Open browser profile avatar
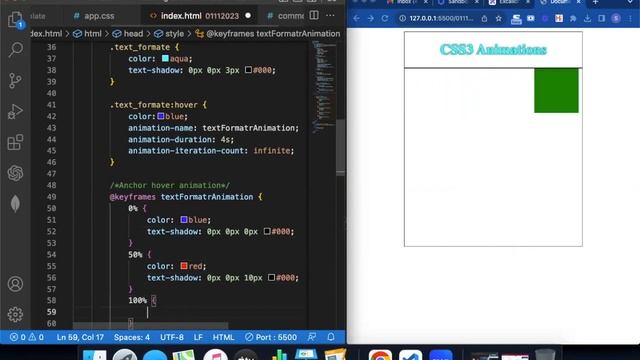640x360 pixels. [616, 18]
